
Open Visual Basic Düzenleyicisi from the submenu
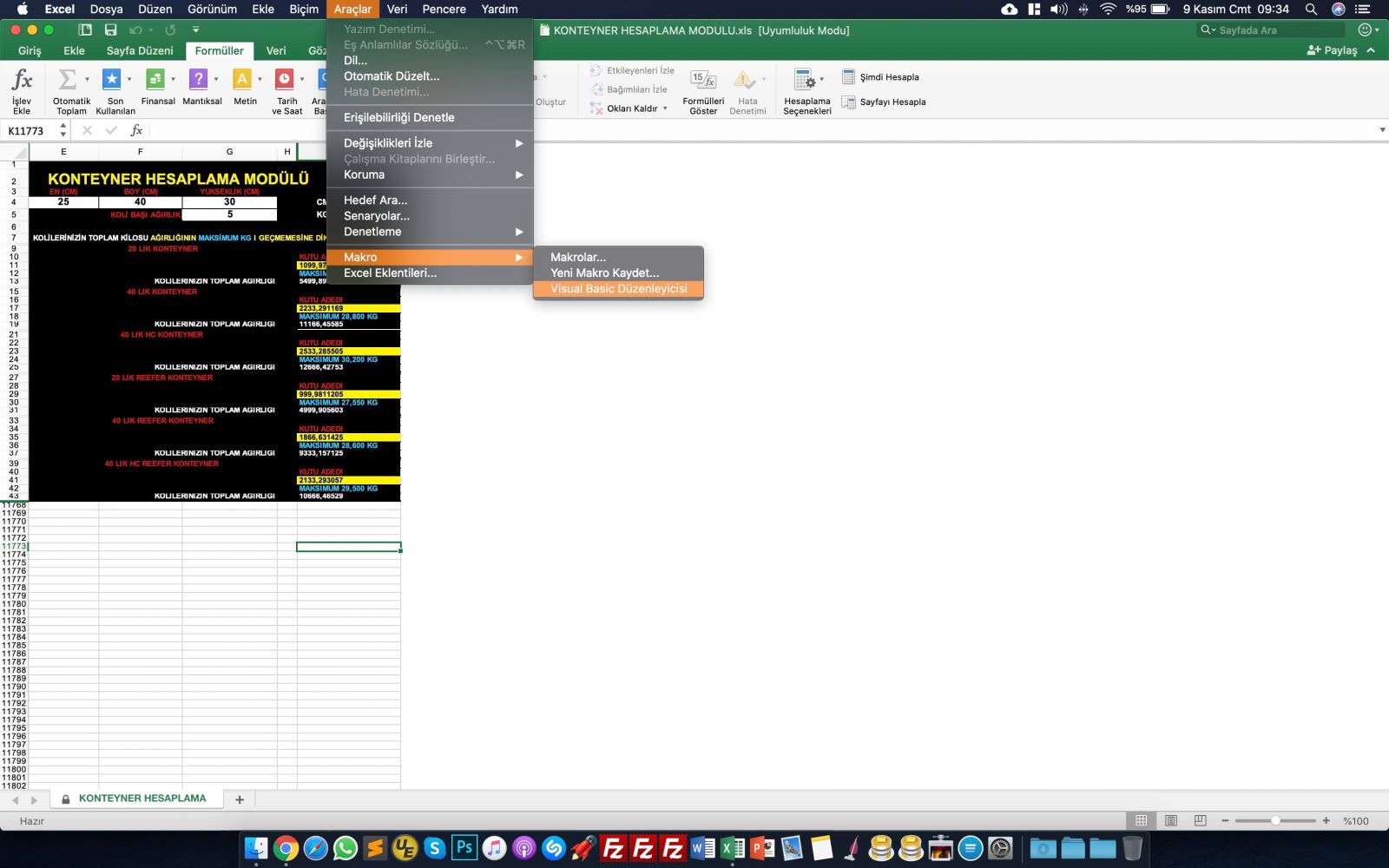(x=618, y=289)
